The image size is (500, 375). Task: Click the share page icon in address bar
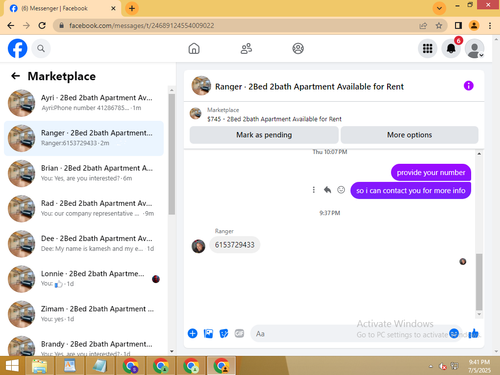(x=423, y=26)
